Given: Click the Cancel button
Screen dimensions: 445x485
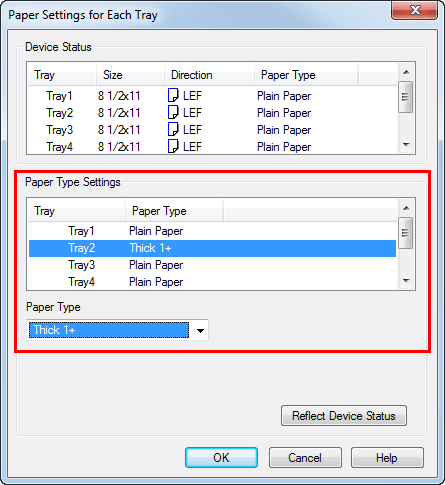Looking at the screenshot, I should tap(305, 457).
